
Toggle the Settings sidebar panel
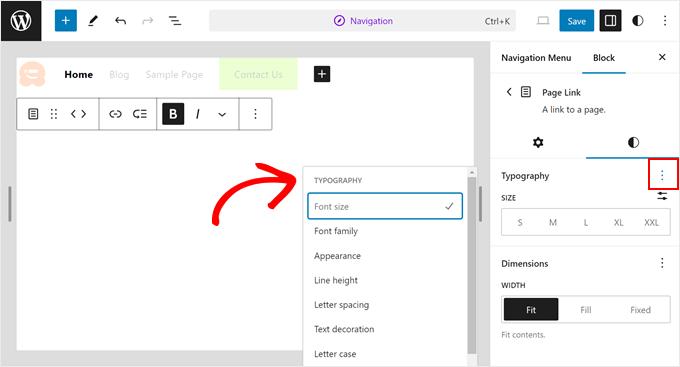pyautogui.click(x=610, y=21)
